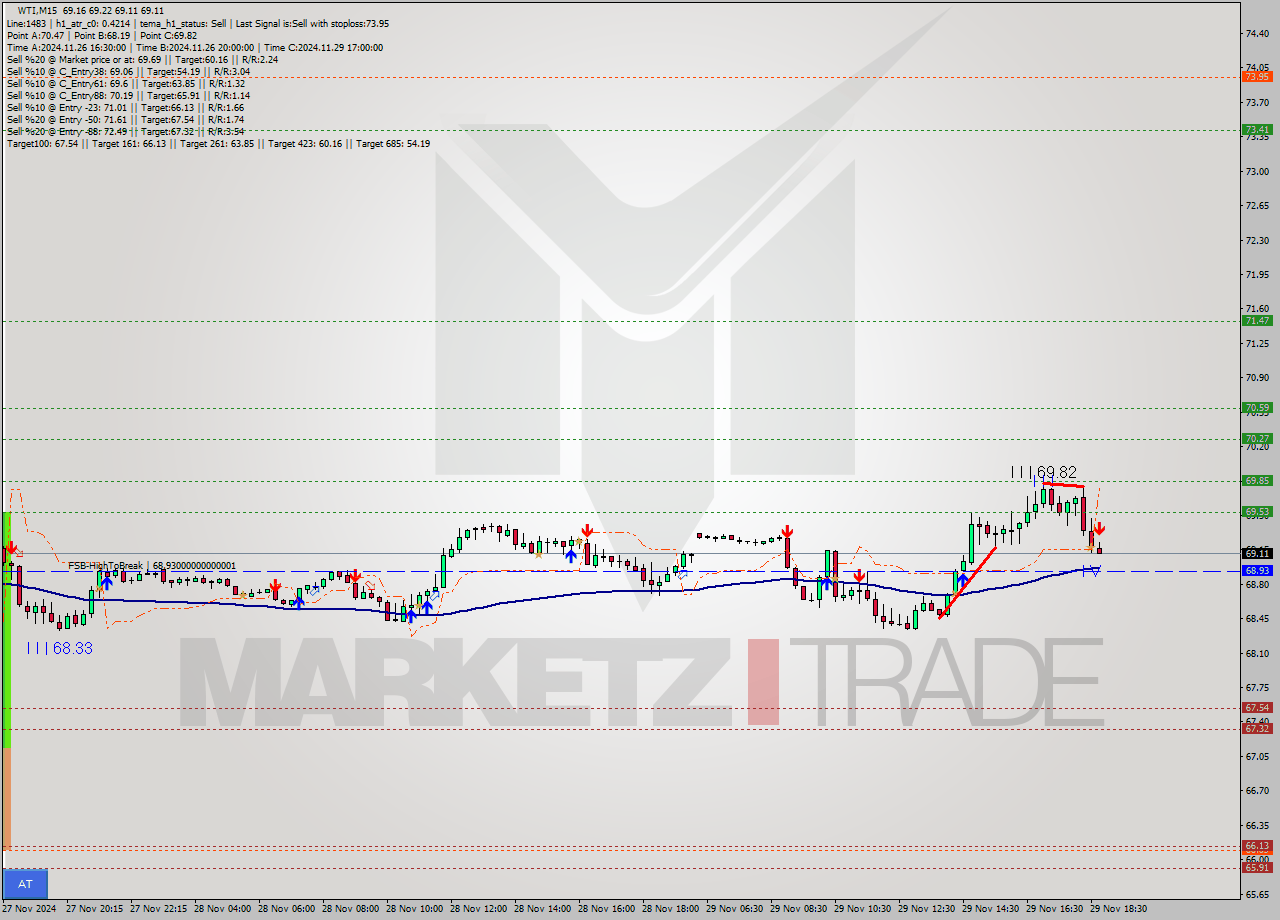The image size is (1280, 920).
Task: Click the 29 Nov 10:30 time label
Action: [863, 909]
